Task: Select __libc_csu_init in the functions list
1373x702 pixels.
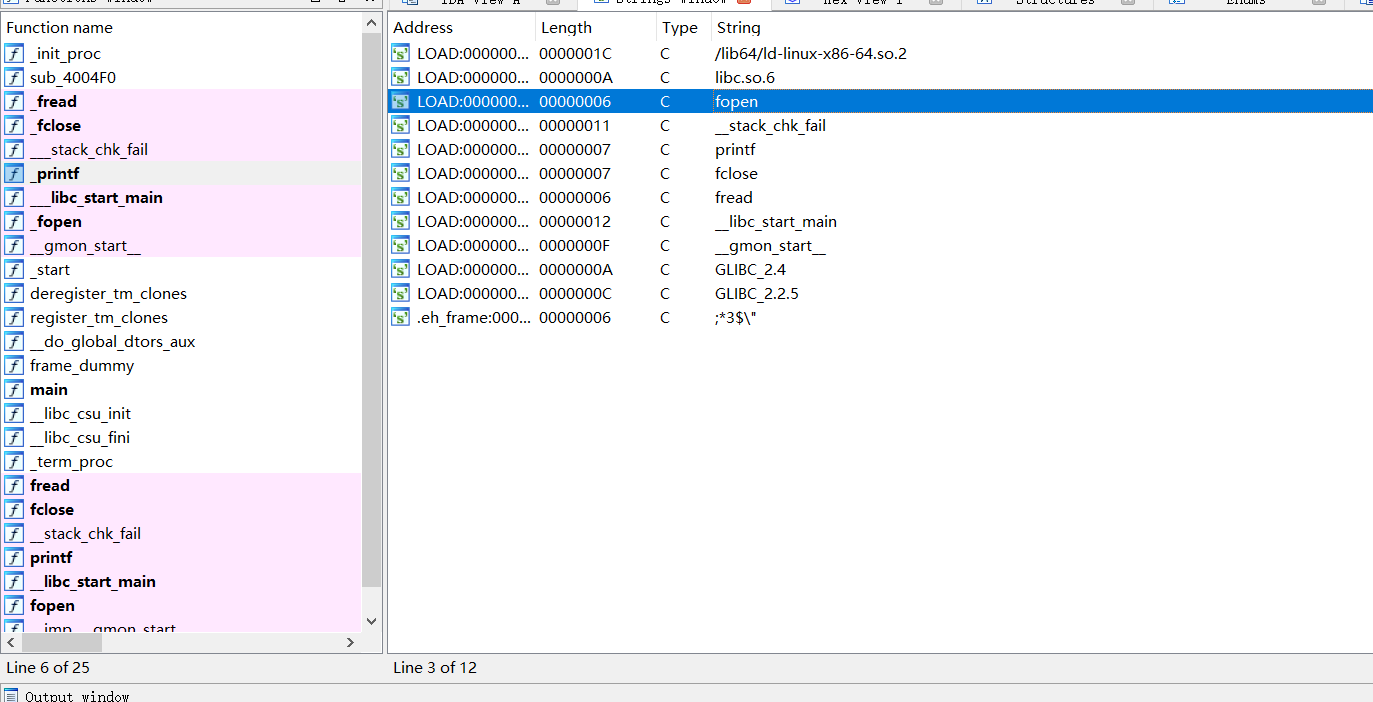Action: click(x=80, y=414)
